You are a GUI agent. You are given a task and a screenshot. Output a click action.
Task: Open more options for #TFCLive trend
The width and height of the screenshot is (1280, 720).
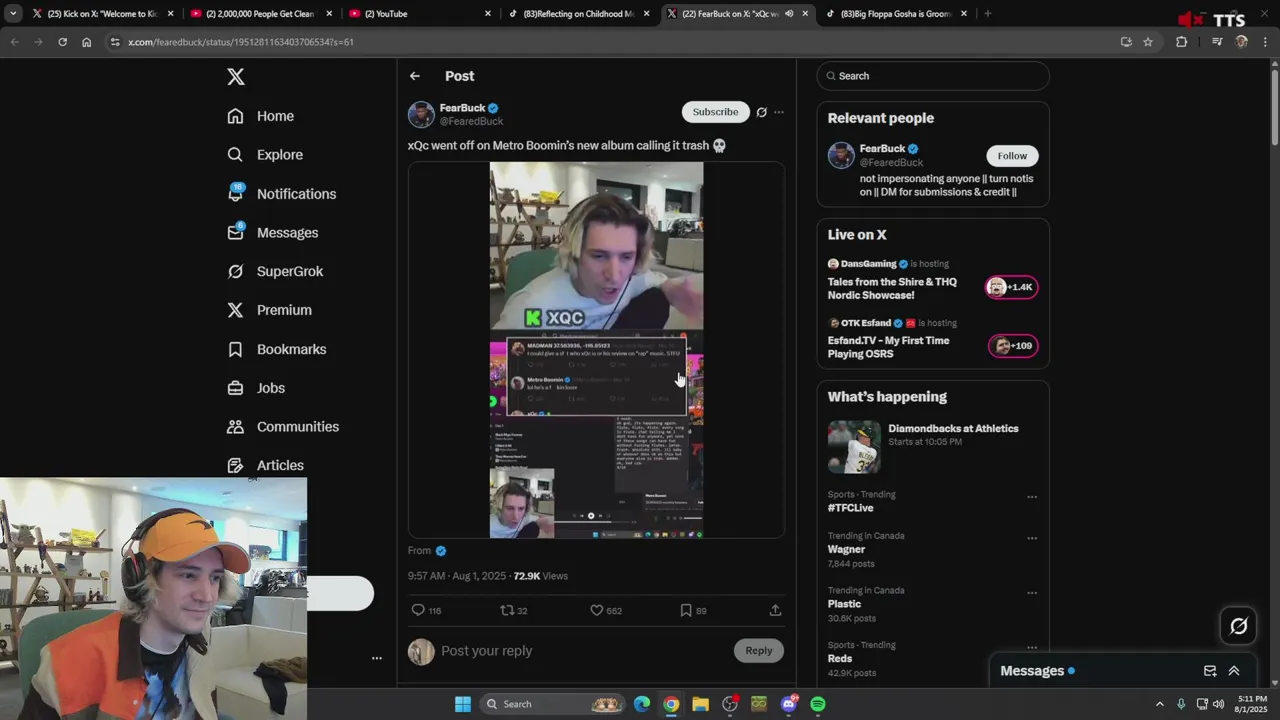[x=1032, y=497]
